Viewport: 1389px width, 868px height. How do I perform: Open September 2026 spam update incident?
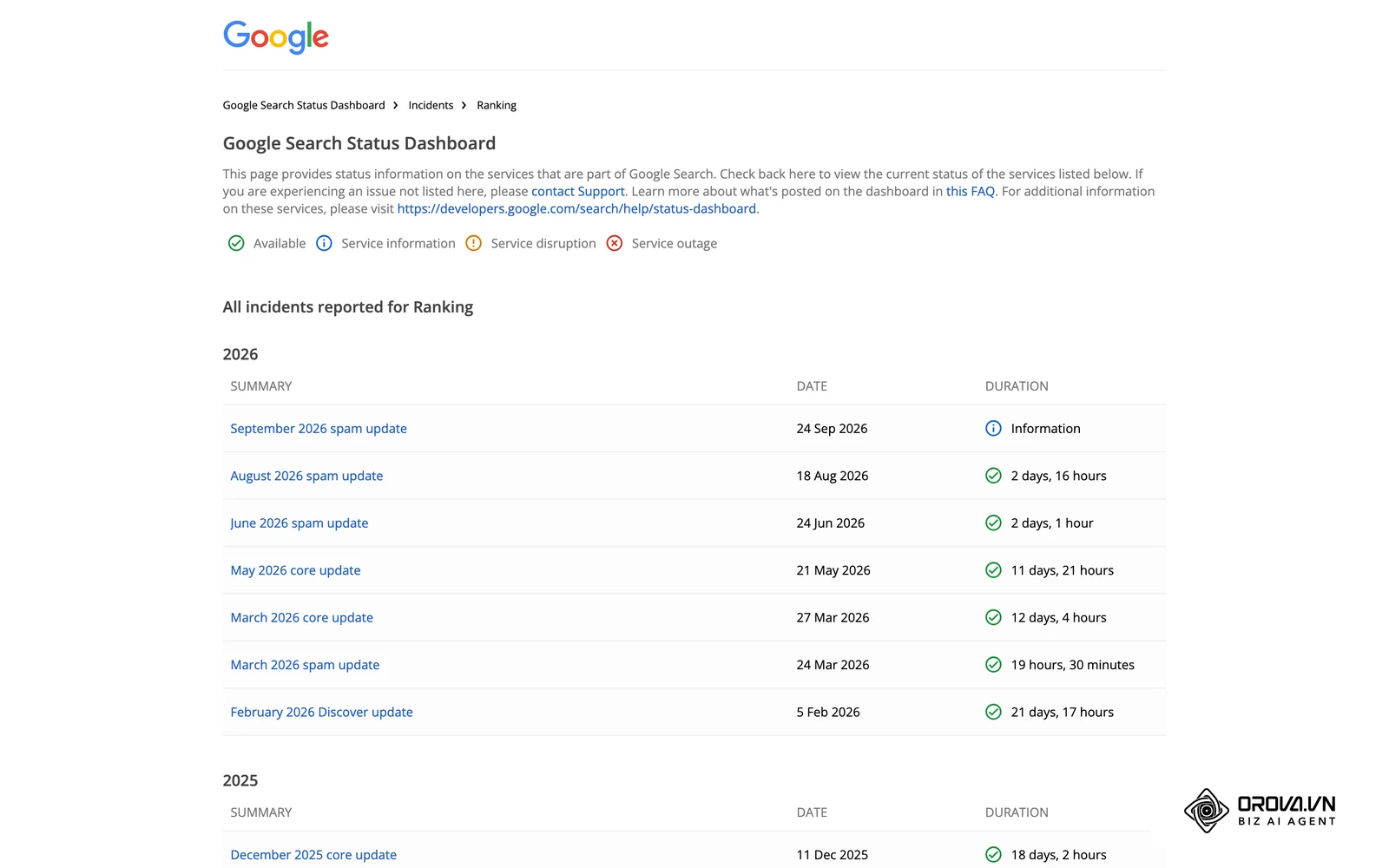[x=319, y=428]
